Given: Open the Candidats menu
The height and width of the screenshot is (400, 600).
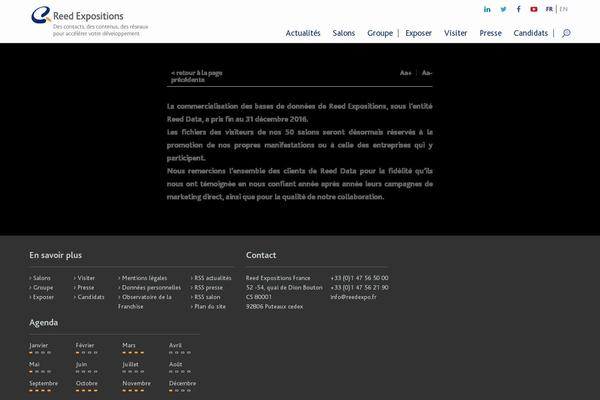Looking at the screenshot, I should pos(530,33).
